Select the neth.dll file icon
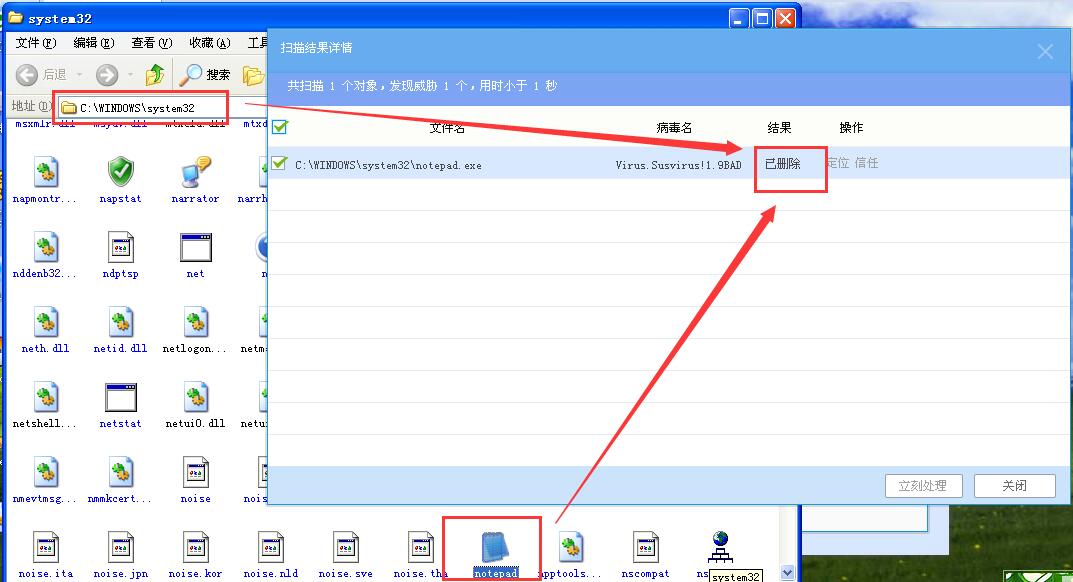Image resolution: width=1073 pixels, height=582 pixels. click(x=45, y=322)
